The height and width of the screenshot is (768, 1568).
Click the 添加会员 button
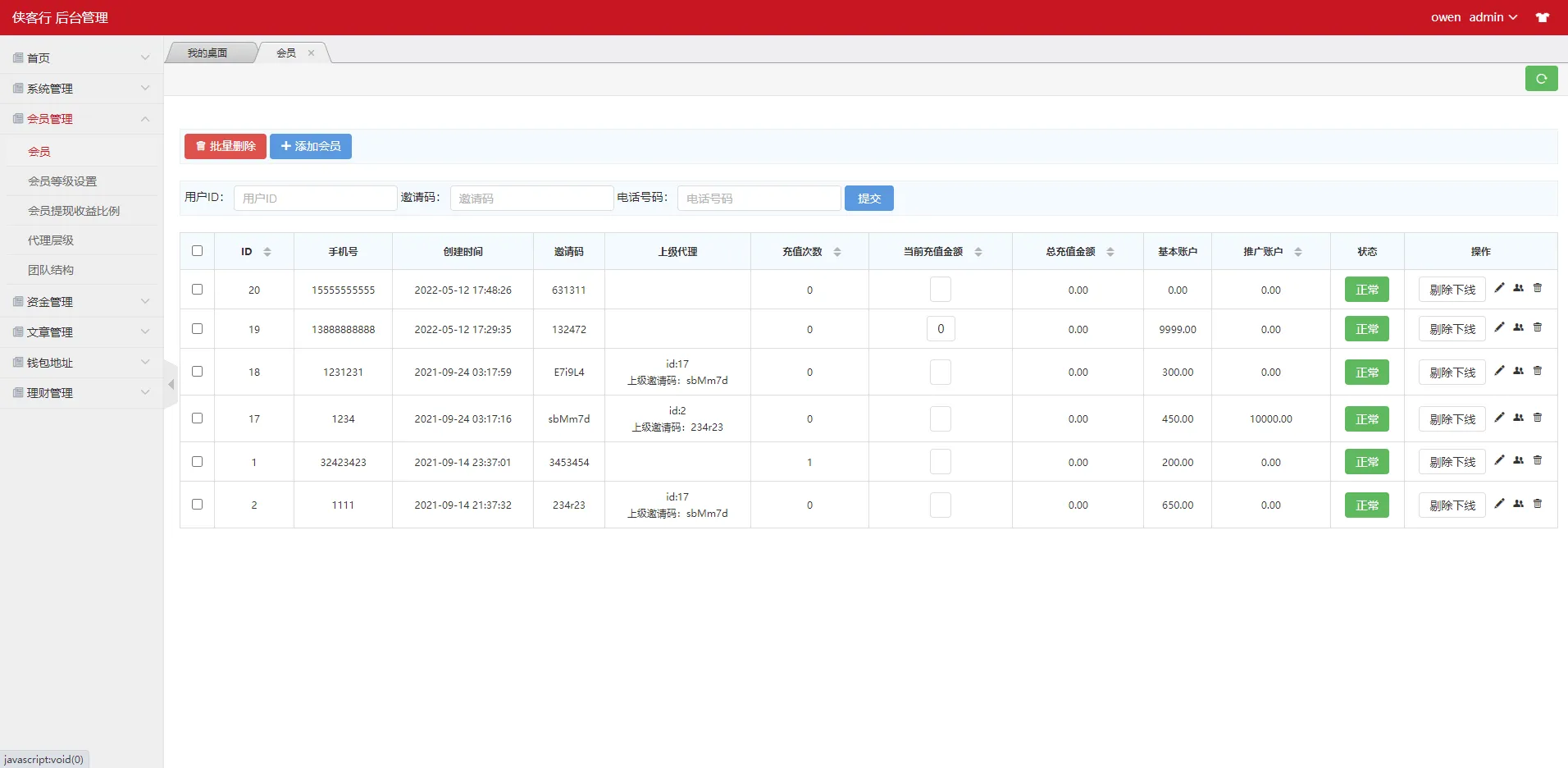coord(310,146)
